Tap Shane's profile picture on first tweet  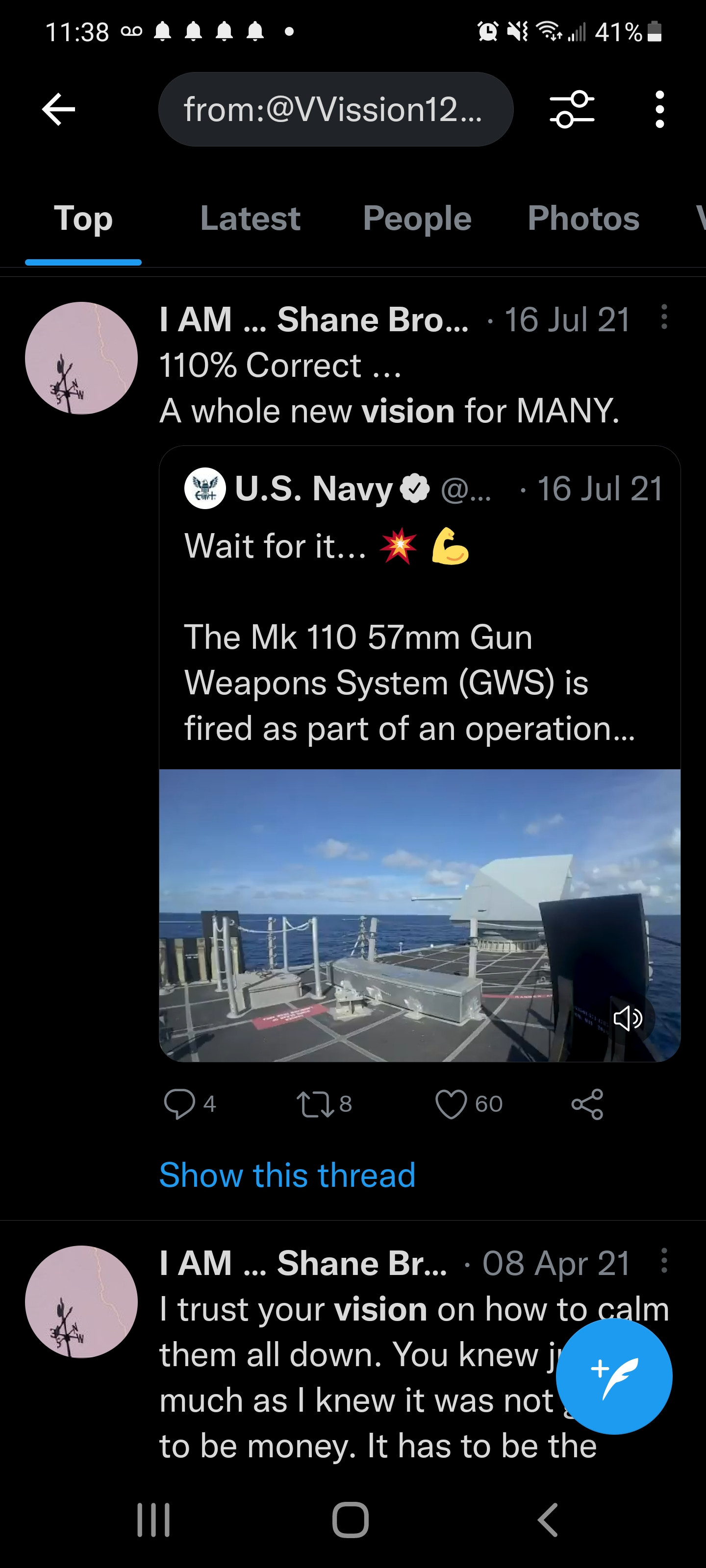tap(81, 358)
